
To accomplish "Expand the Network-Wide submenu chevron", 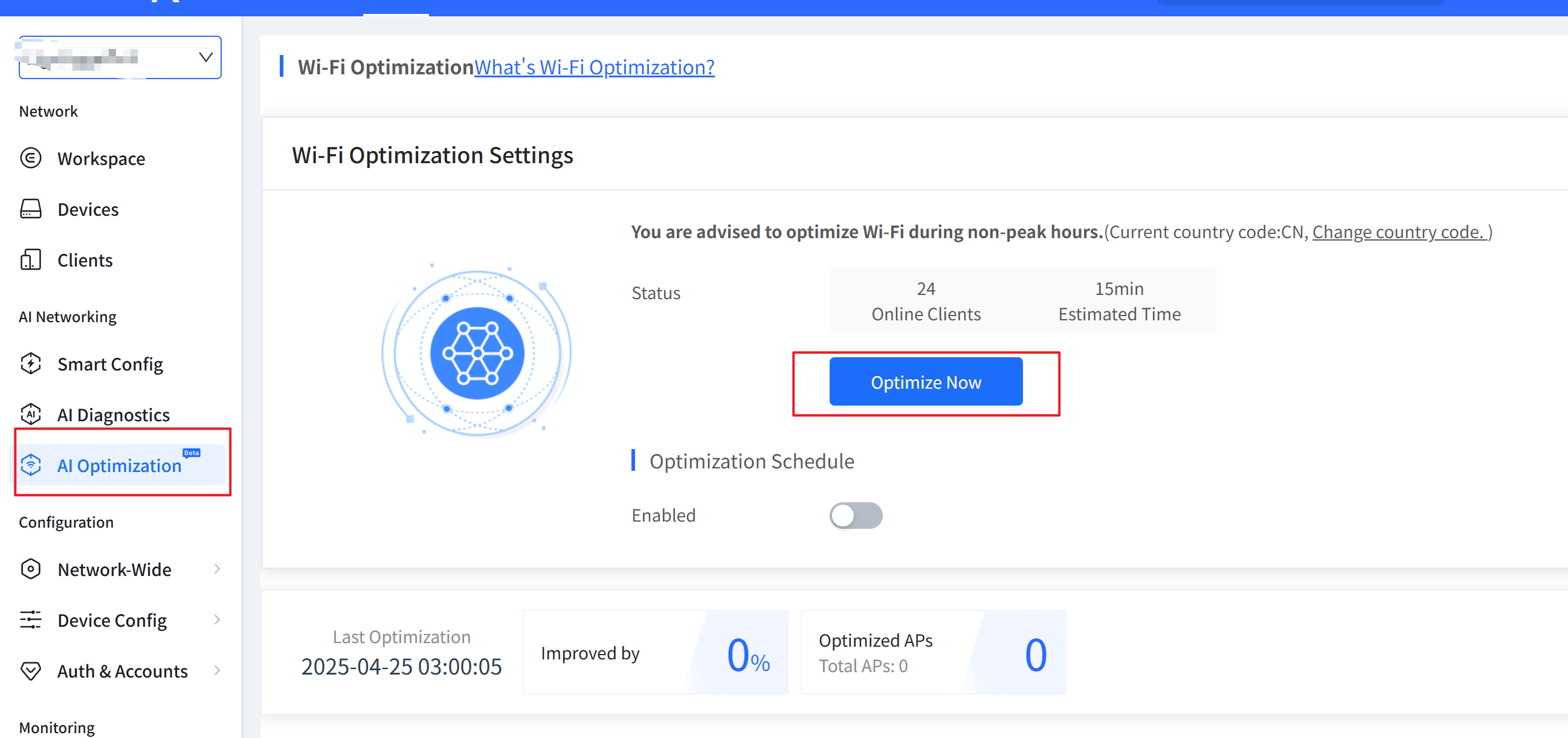I will pos(218,569).
